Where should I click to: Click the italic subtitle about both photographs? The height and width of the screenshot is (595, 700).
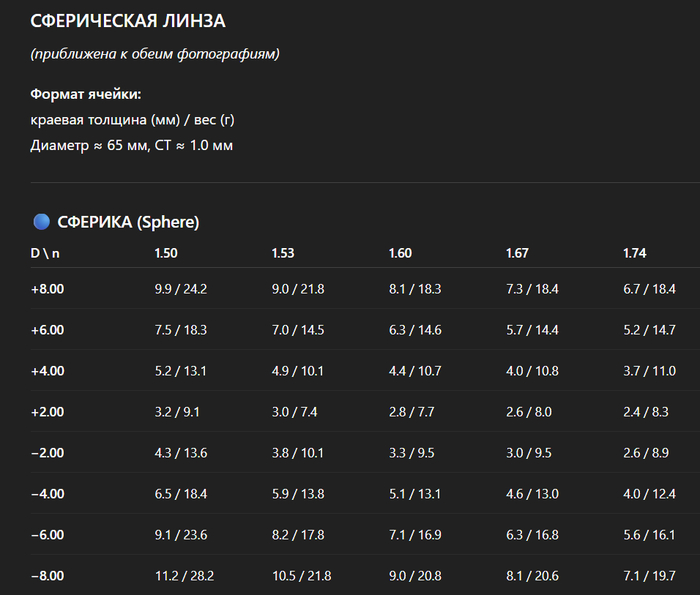155,53
